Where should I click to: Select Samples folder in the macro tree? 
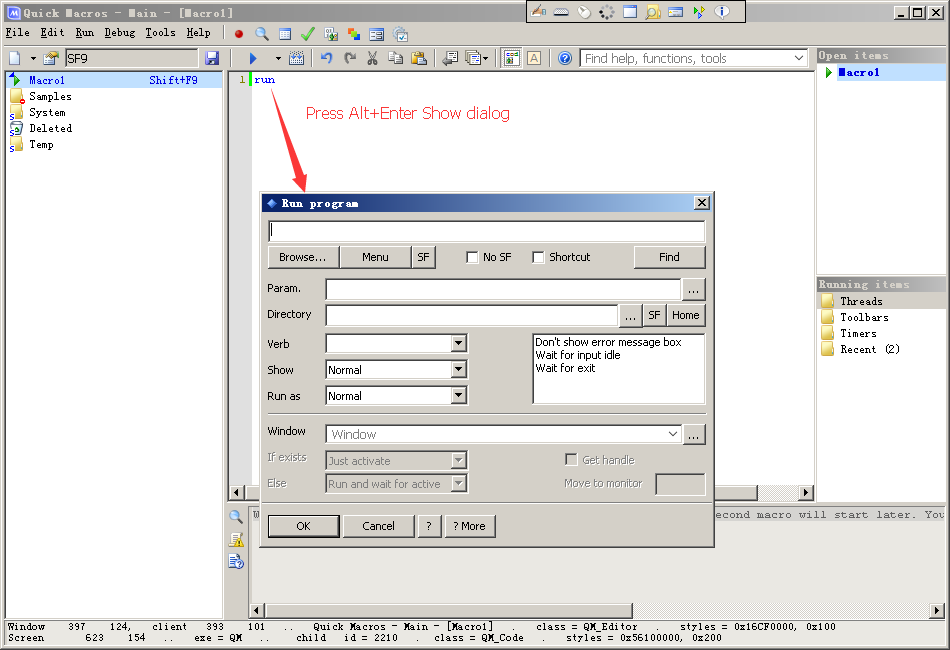50,96
